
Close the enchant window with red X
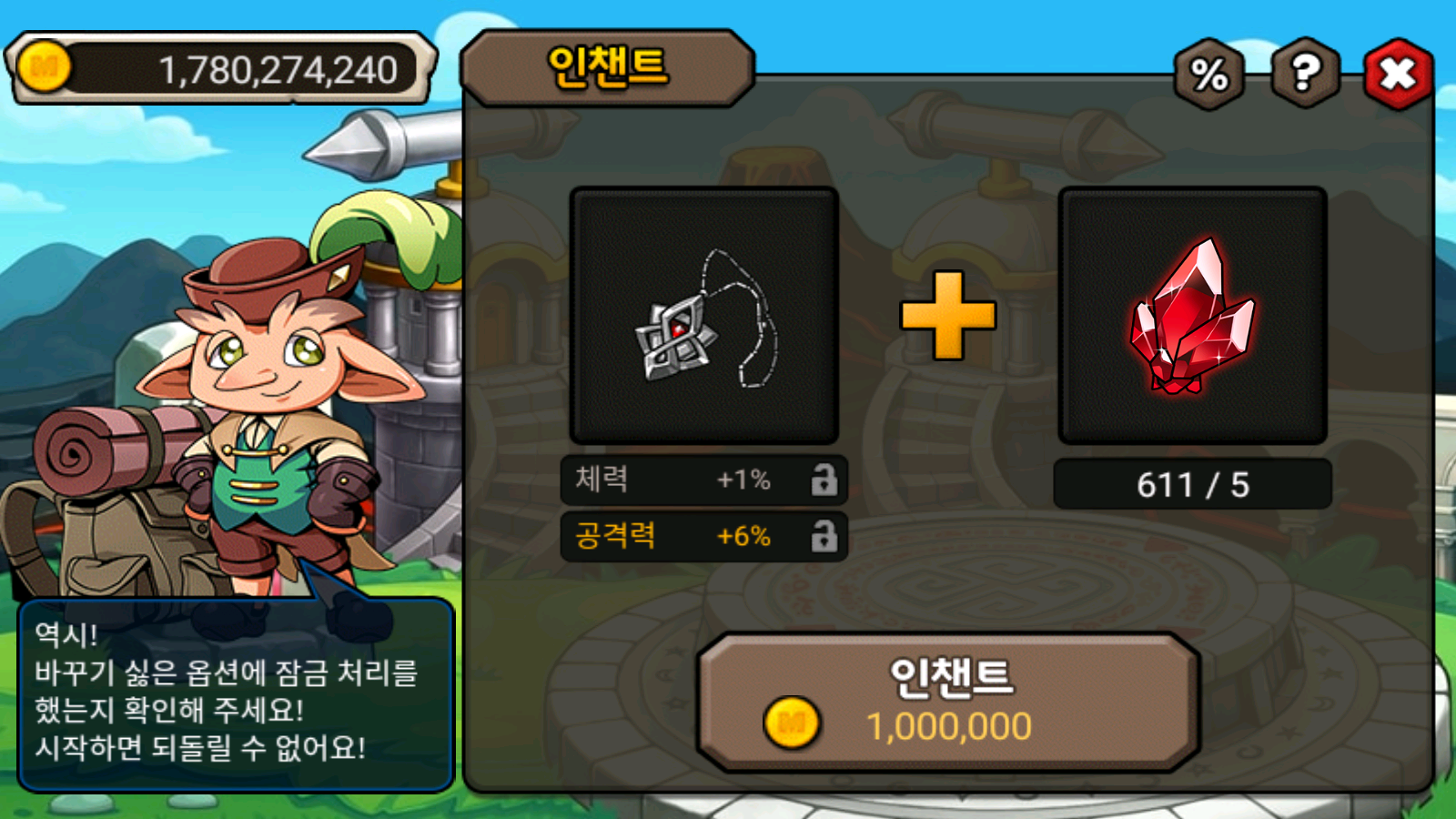(1398, 74)
